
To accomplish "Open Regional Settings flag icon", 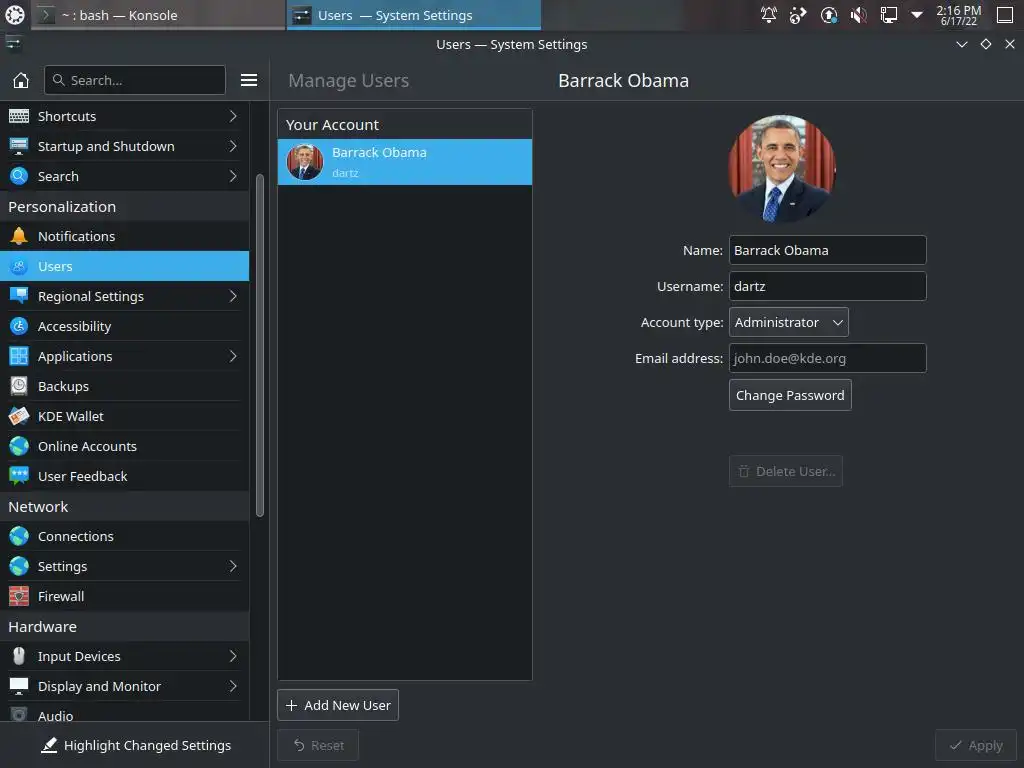I will (19, 296).
